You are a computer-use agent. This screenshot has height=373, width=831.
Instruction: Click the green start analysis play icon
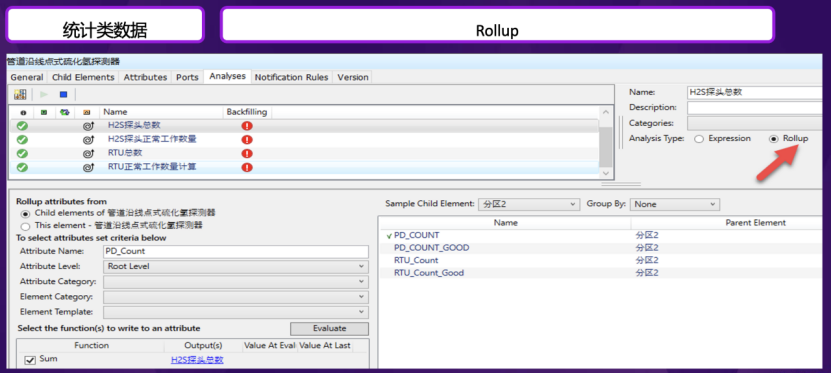pos(44,95)
